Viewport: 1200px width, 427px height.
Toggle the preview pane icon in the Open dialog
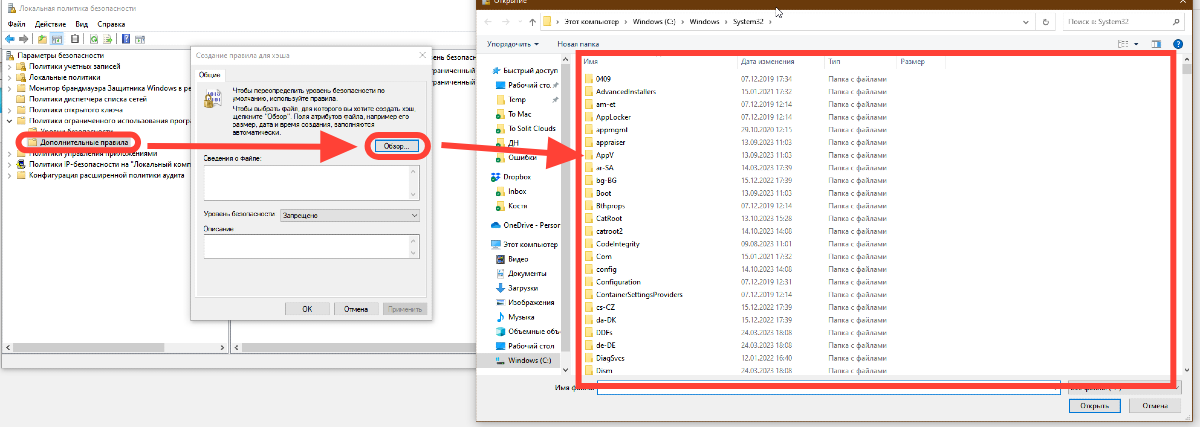pos(1156,44)
